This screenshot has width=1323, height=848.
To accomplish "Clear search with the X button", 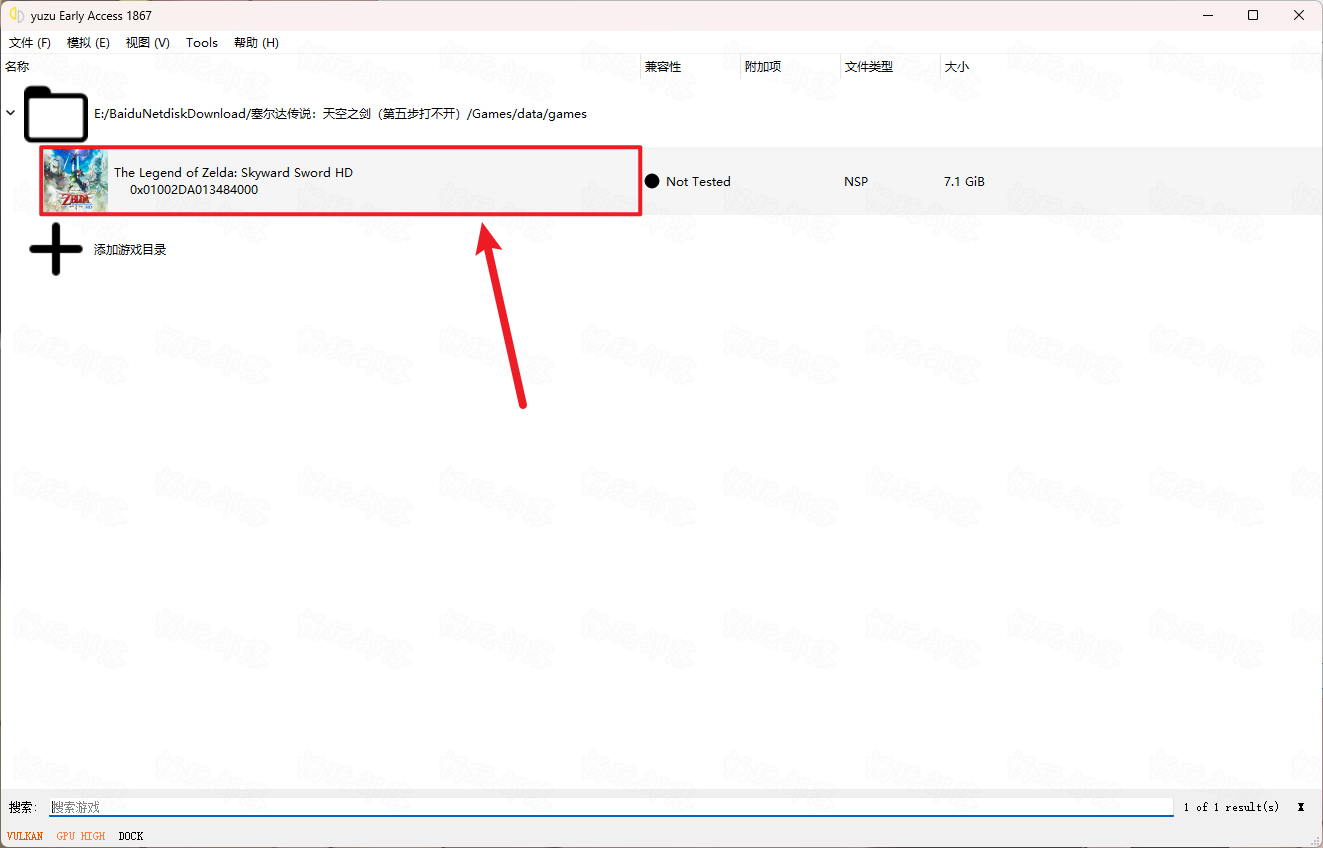I will click(x=1301, y=807).
